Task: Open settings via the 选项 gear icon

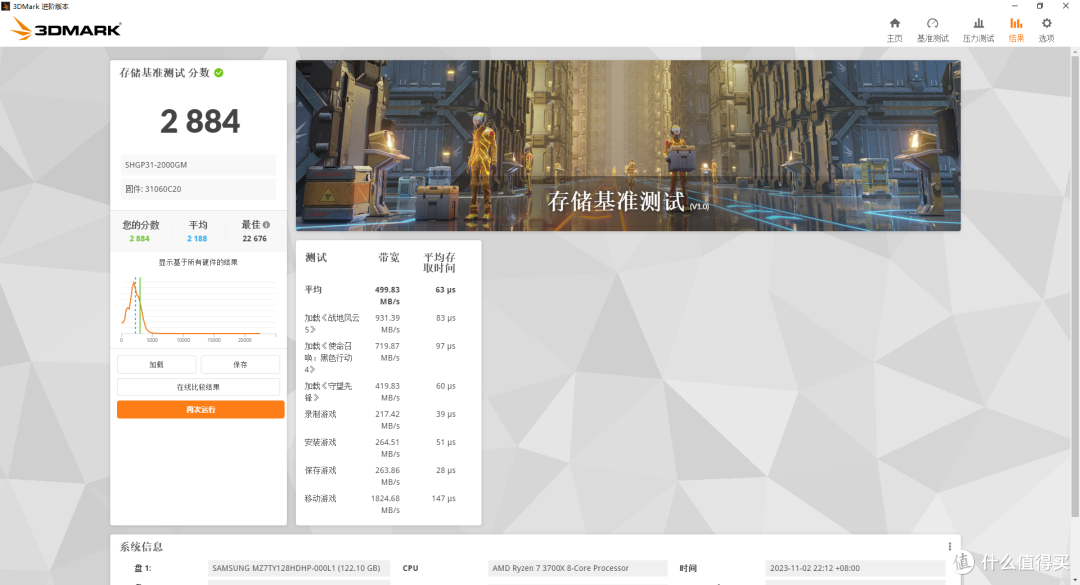Action: pos(1046,27)
